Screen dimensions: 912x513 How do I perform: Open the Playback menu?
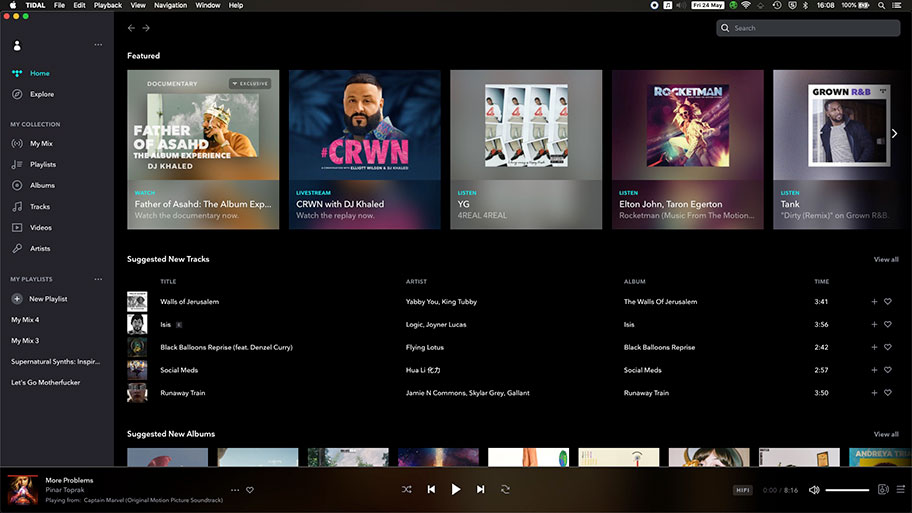pyautogui.click(x=108, y=5)
